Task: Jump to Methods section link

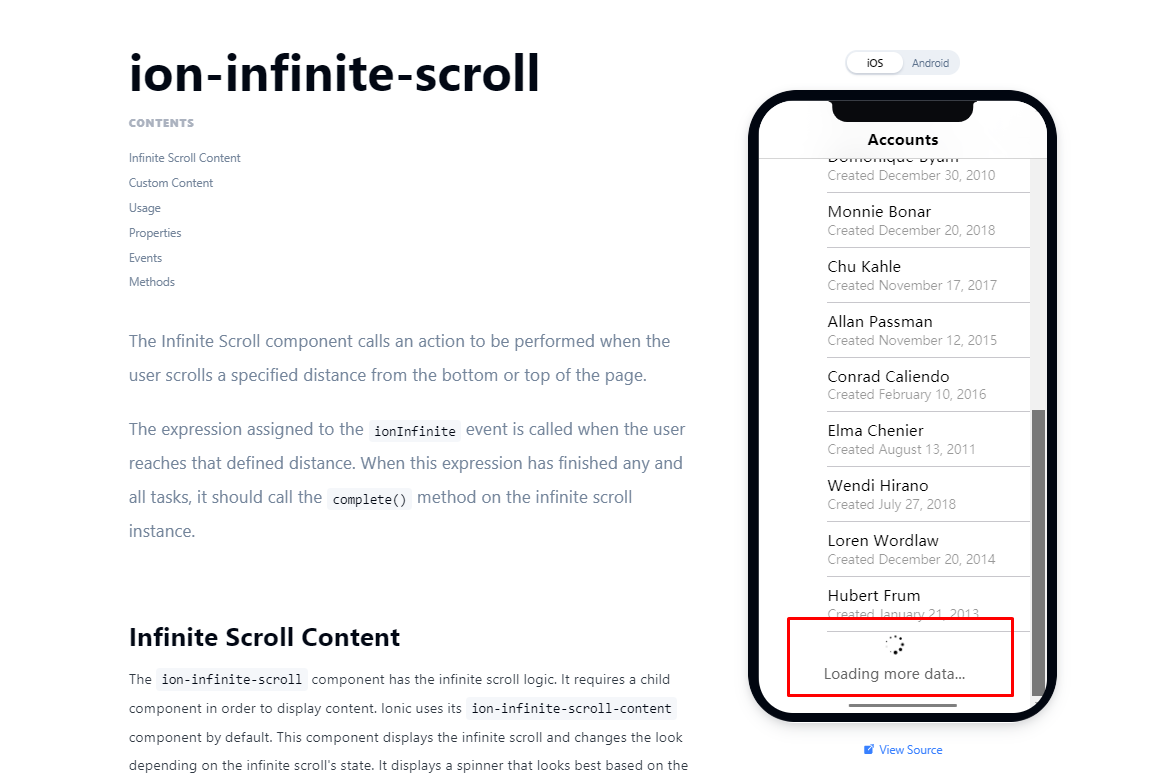Action: pyautogui.click(x=151, y=282)
